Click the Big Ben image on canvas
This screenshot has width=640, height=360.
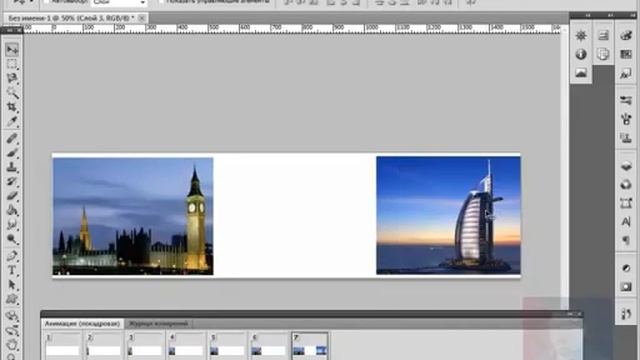133,216
